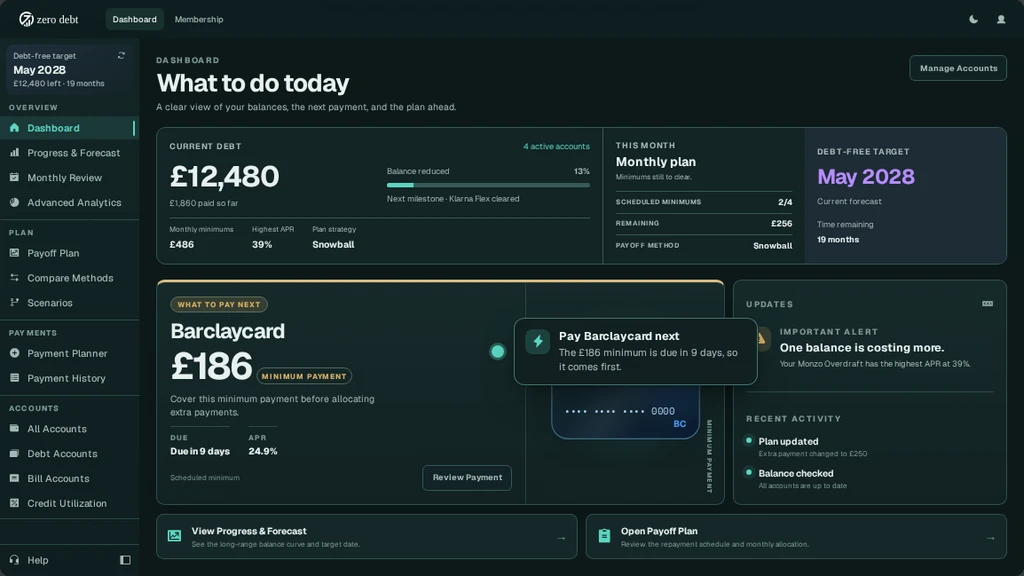Switch to the Membership top tab

[199, 19]
